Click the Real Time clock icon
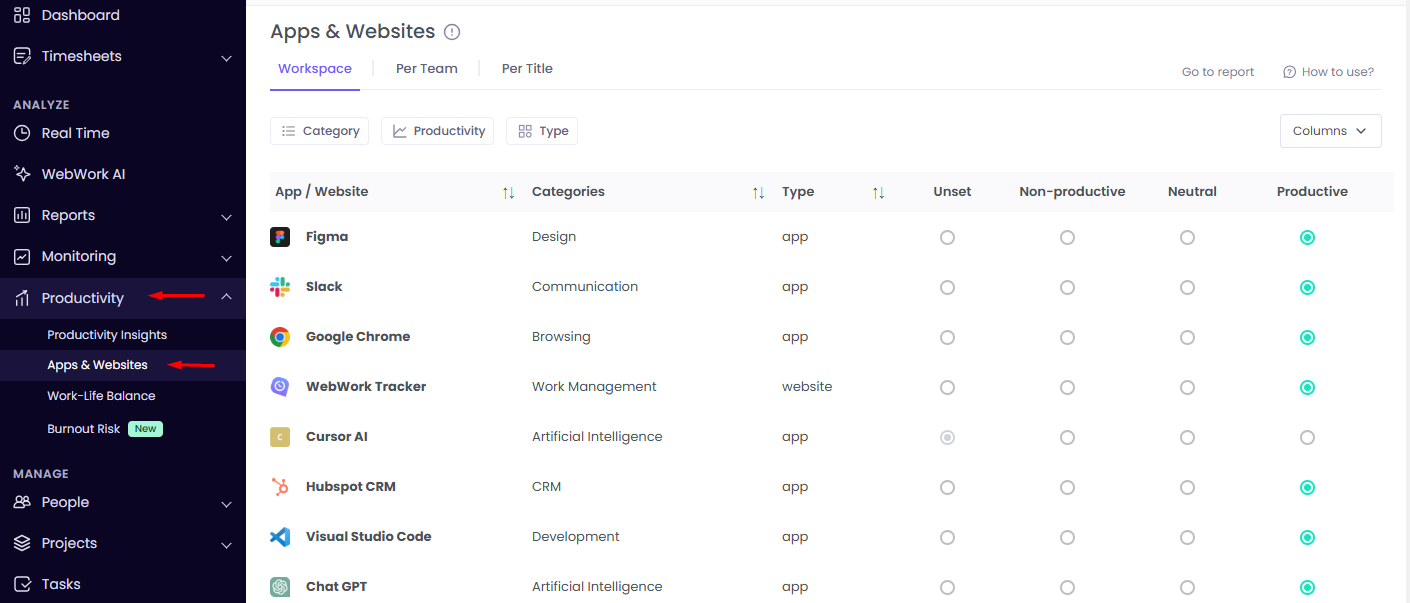 [22, 132]
